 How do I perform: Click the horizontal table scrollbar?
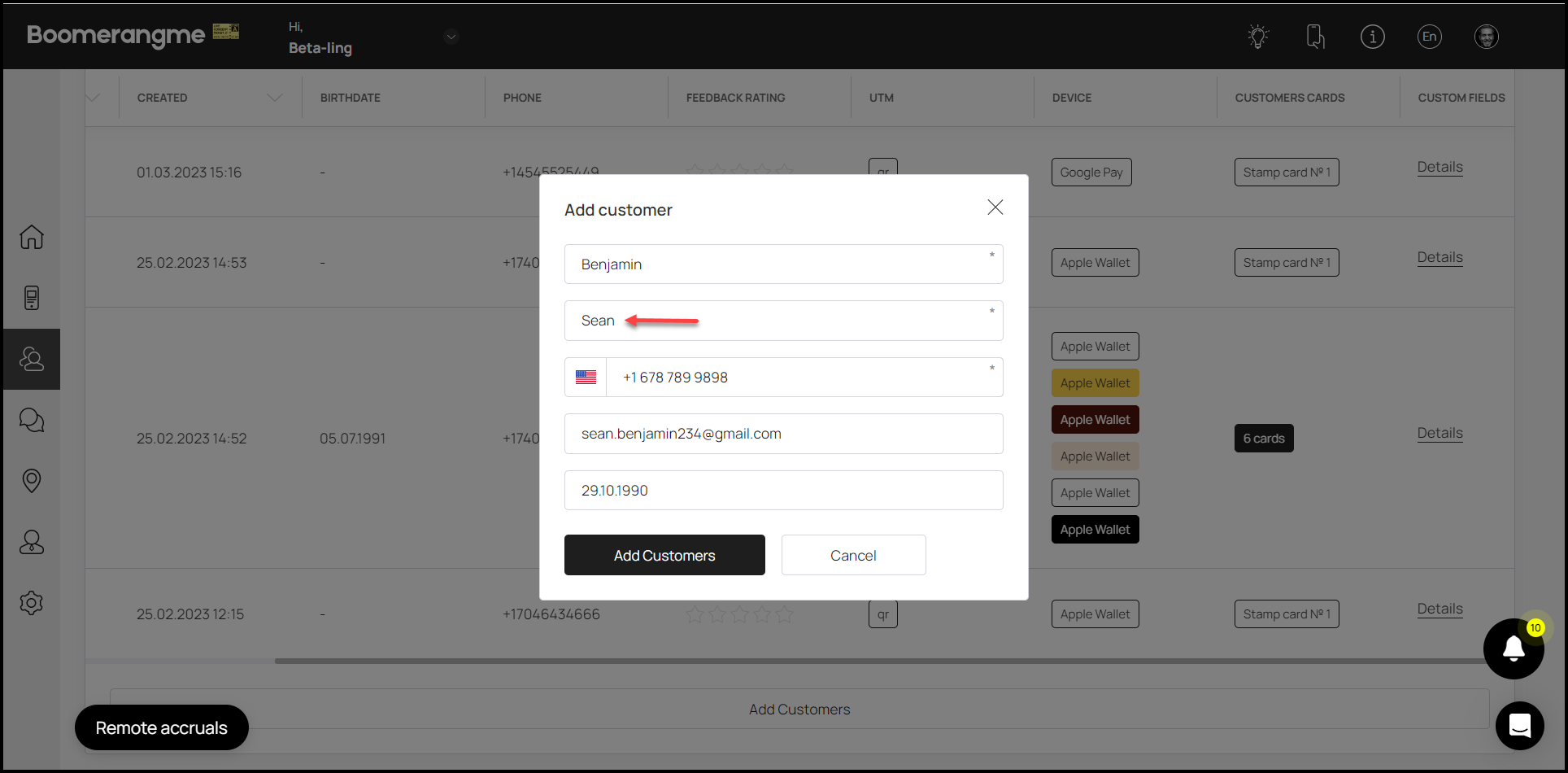click(878, 661)
